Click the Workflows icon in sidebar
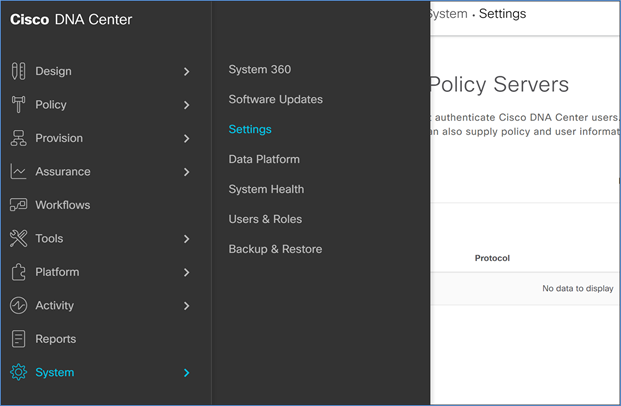Screen dimensions: 621x406 [x=18, y=205]
